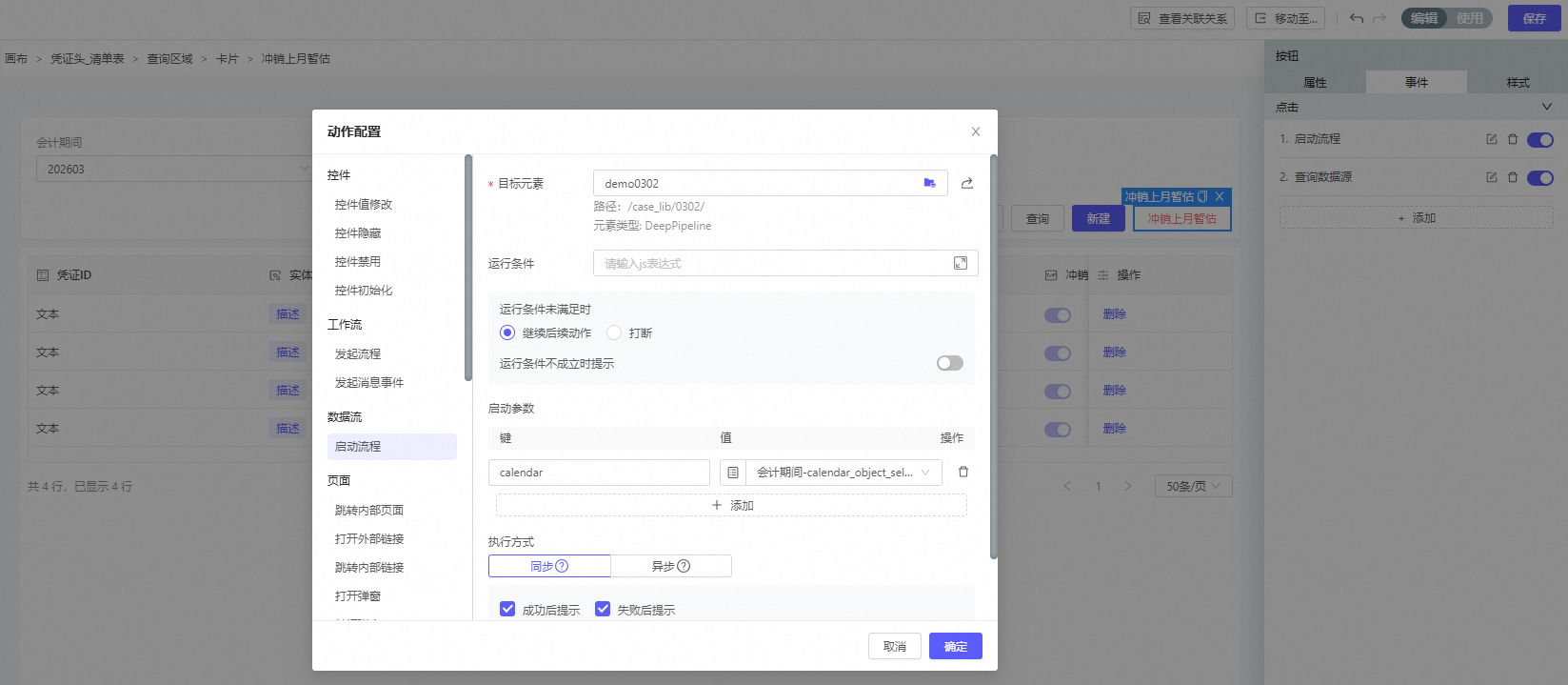Click the folder icon in target element field
1568x685 pixels.
pos(929,183)
